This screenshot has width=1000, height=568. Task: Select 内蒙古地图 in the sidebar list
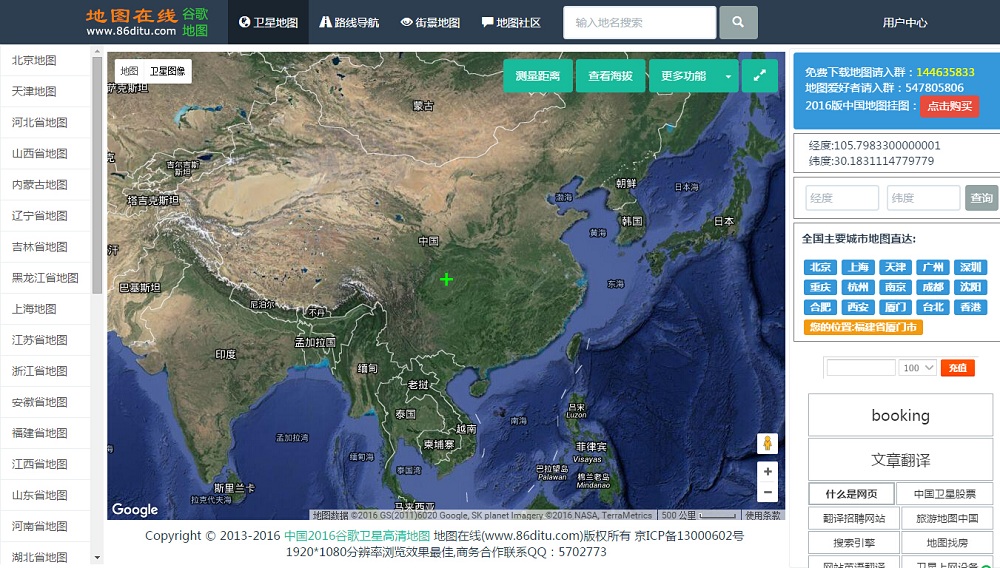click(x=45, y=184)
